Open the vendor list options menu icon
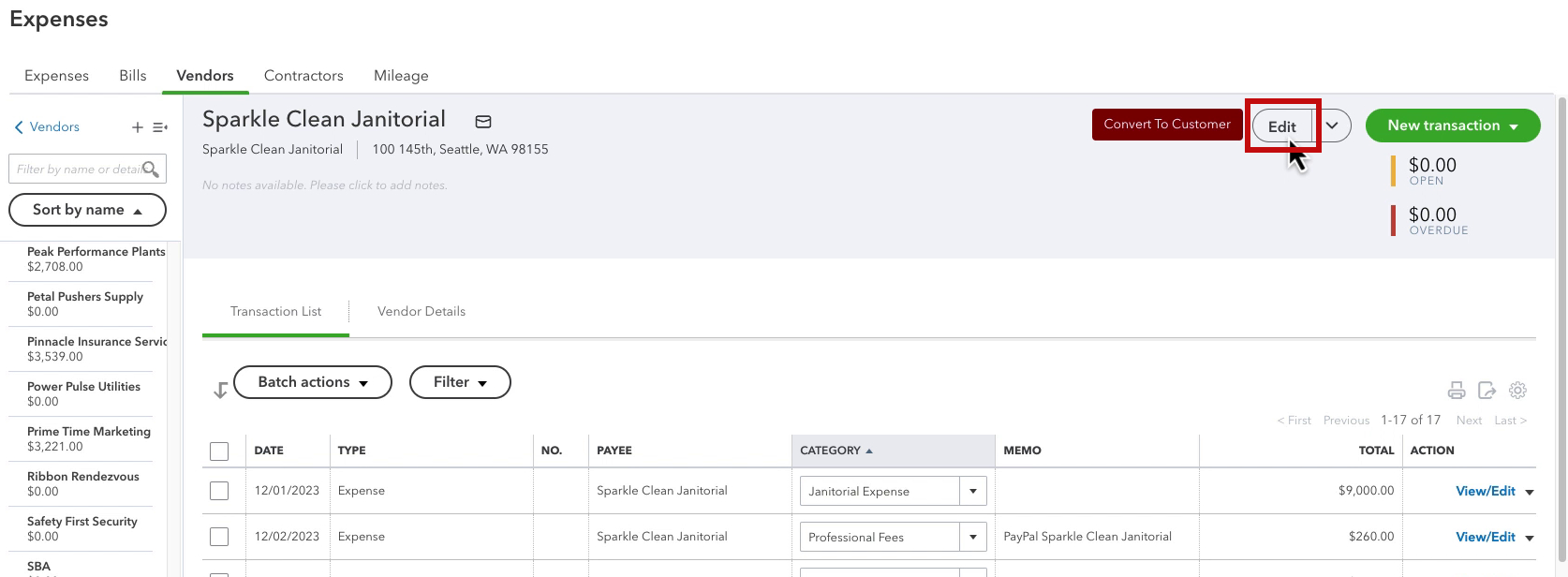 pyautogui.click(x=160, y=127)
